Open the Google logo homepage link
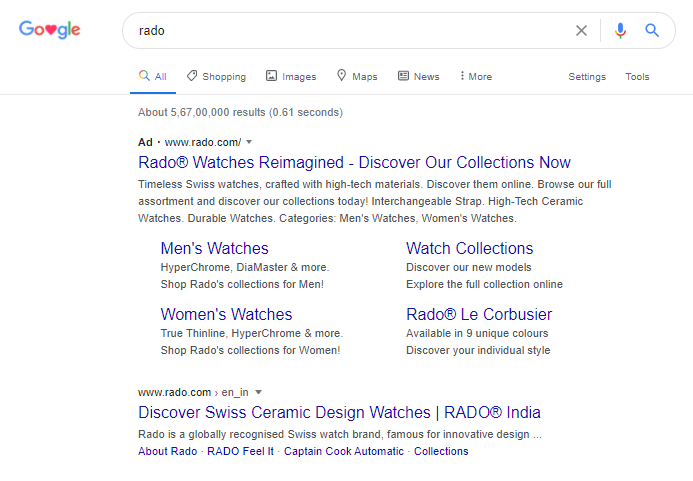Screen dimensions: 693x481 click(50, 30)
